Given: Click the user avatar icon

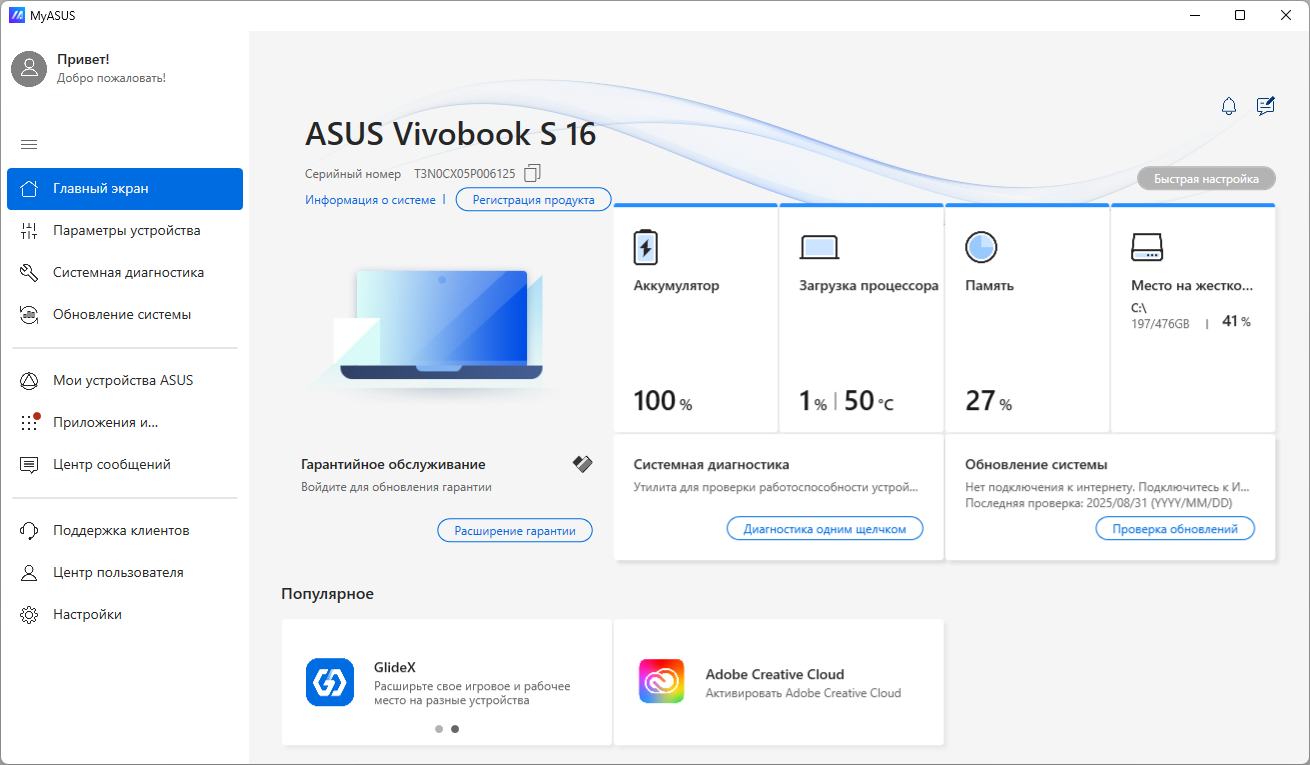Looking at the screenshot, I should (x=29, y=68).
